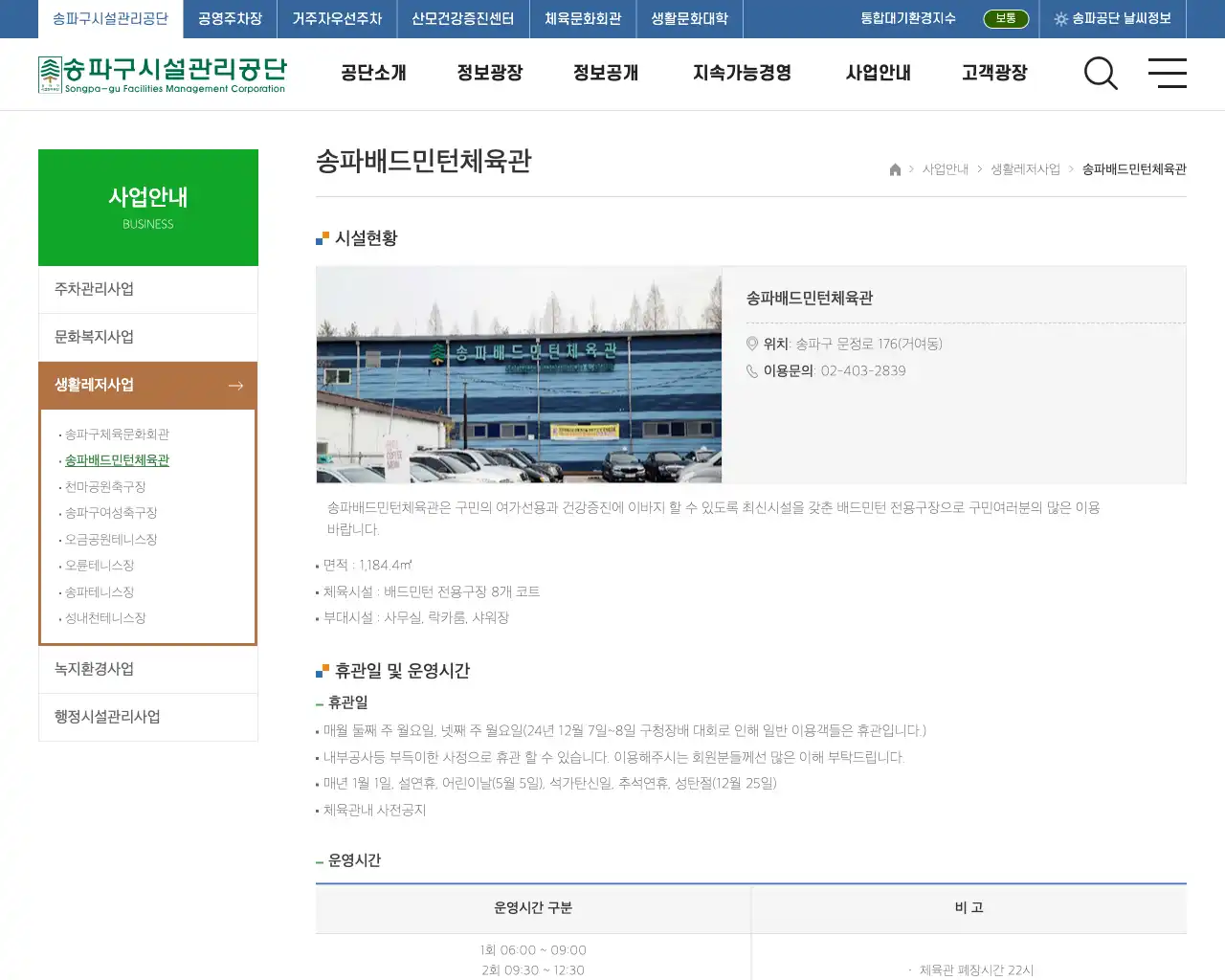This screenshot has height=980, width=1225.
Task: Open the 고객광장 navigation menu
Action: [993, 73]
